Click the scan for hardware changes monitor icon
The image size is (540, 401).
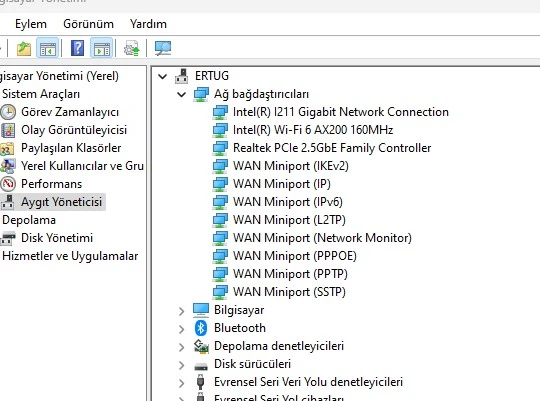163,48
